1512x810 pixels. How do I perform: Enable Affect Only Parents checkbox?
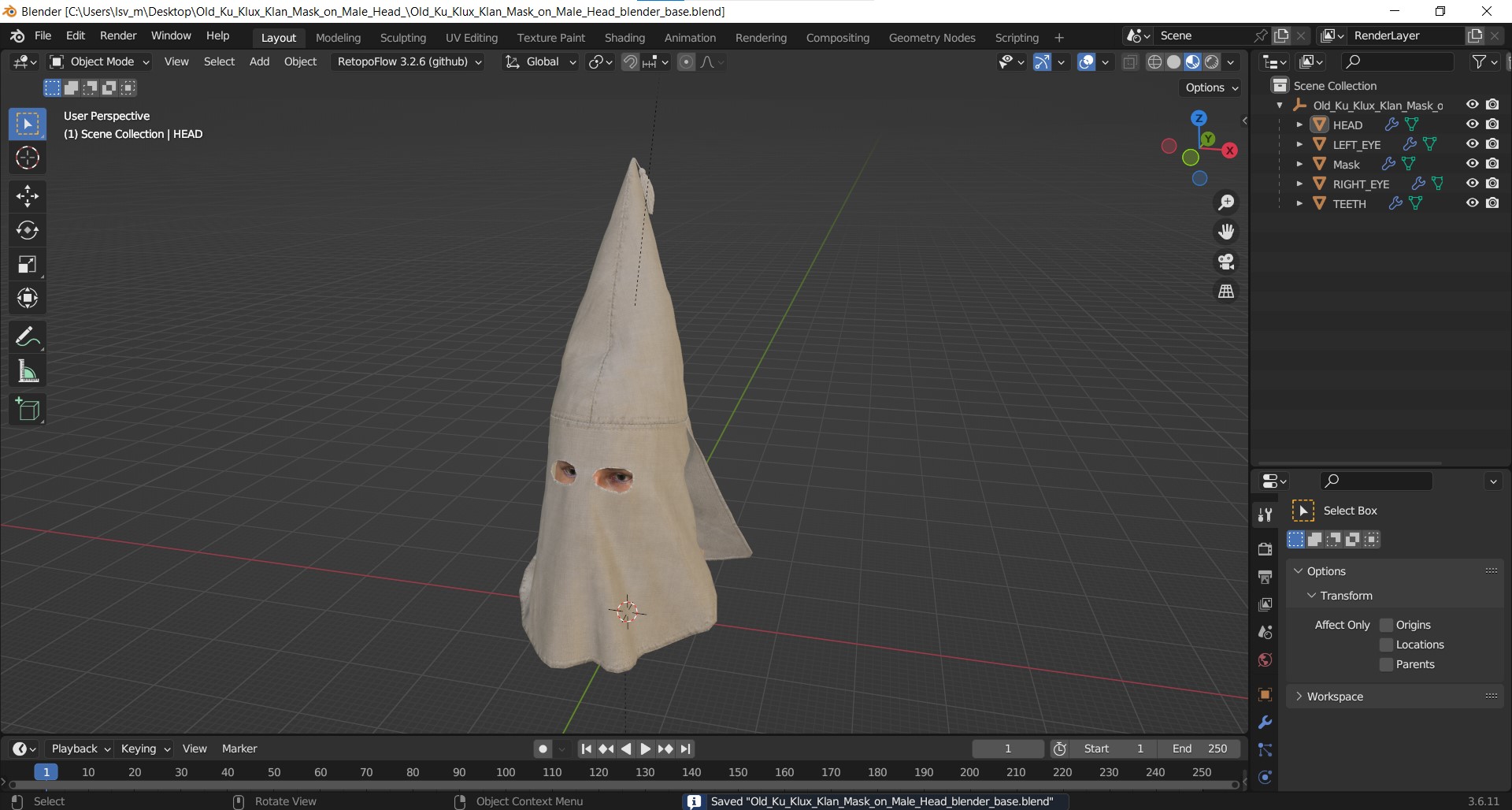[1387, 664]
